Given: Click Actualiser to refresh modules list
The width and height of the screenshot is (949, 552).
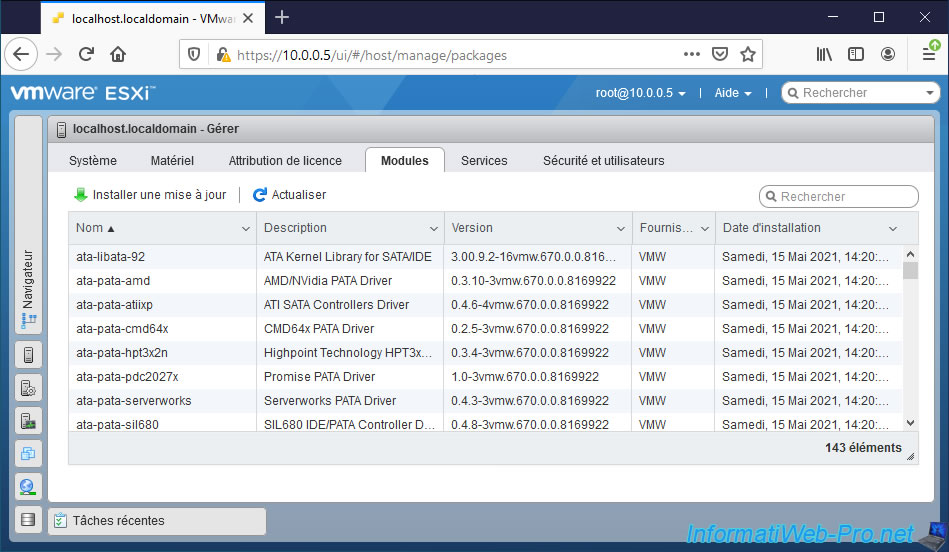Looking at the screenshot, I should (x=289, y=195).
